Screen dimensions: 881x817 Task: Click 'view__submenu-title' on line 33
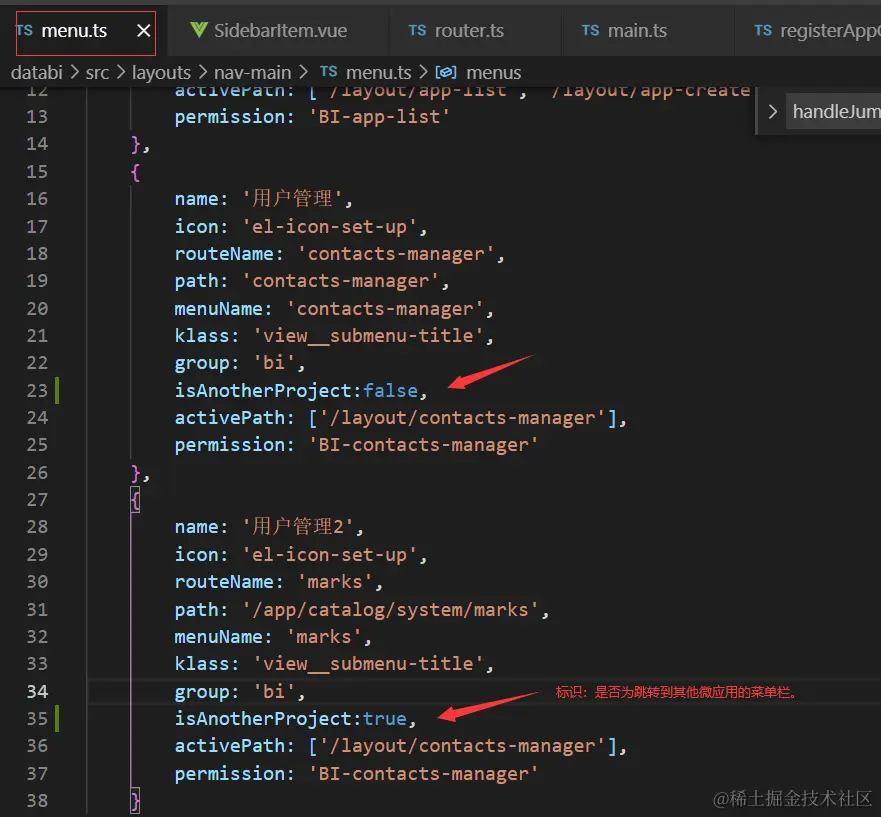369,664
